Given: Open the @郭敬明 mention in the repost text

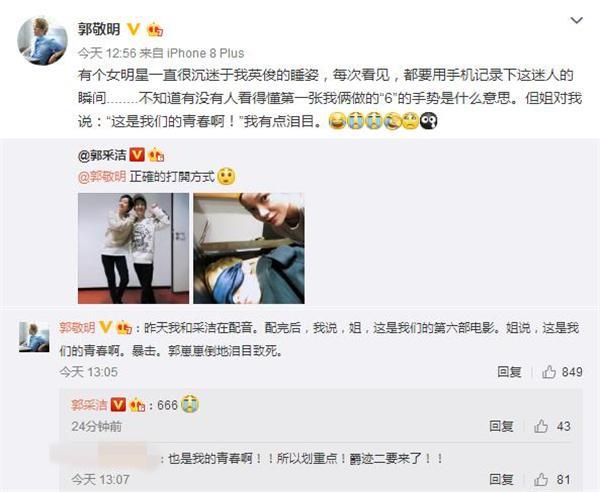Looking at the screenshot, I should point(102,177).
